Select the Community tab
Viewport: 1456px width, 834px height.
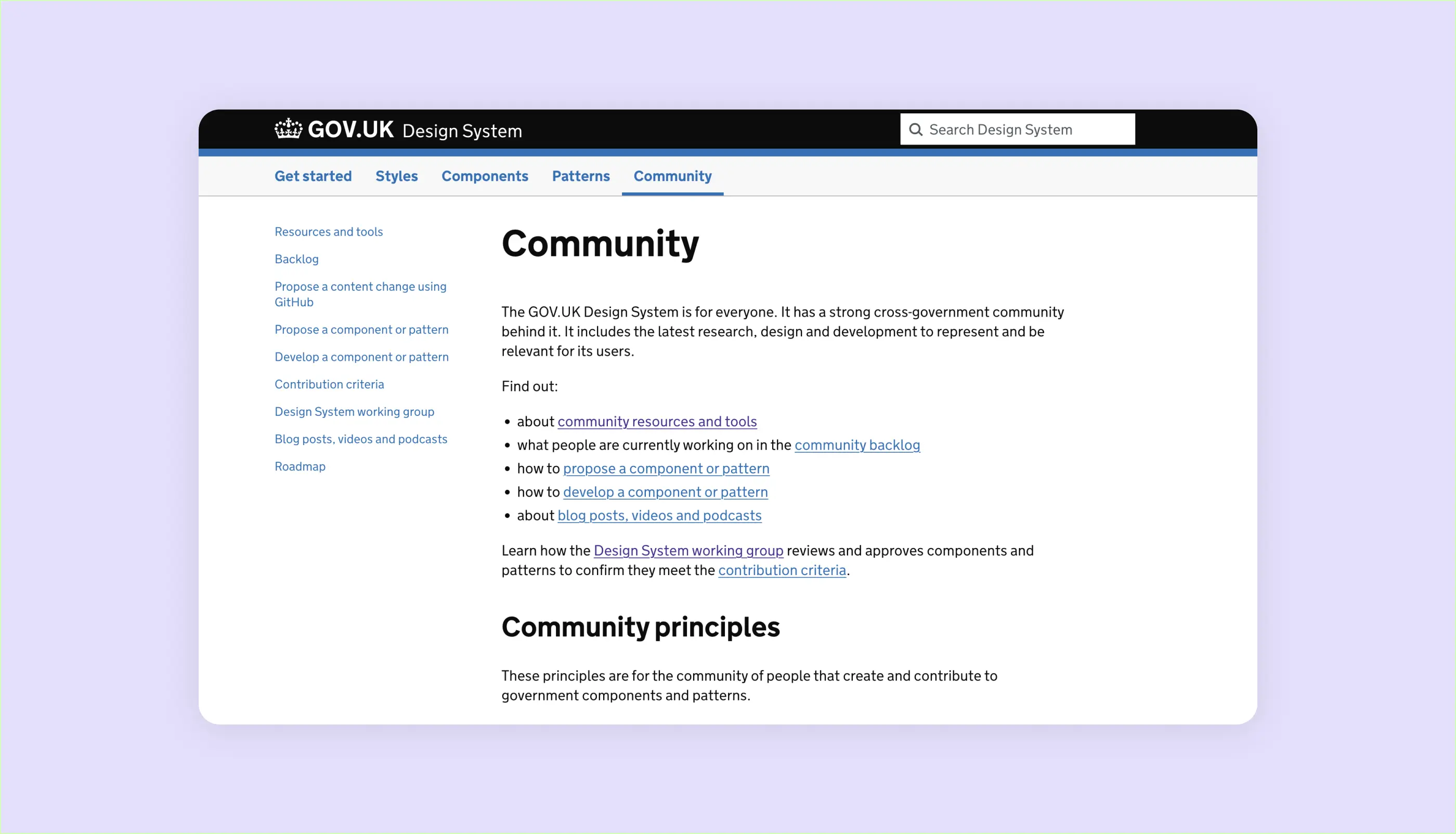coord(672,176)
